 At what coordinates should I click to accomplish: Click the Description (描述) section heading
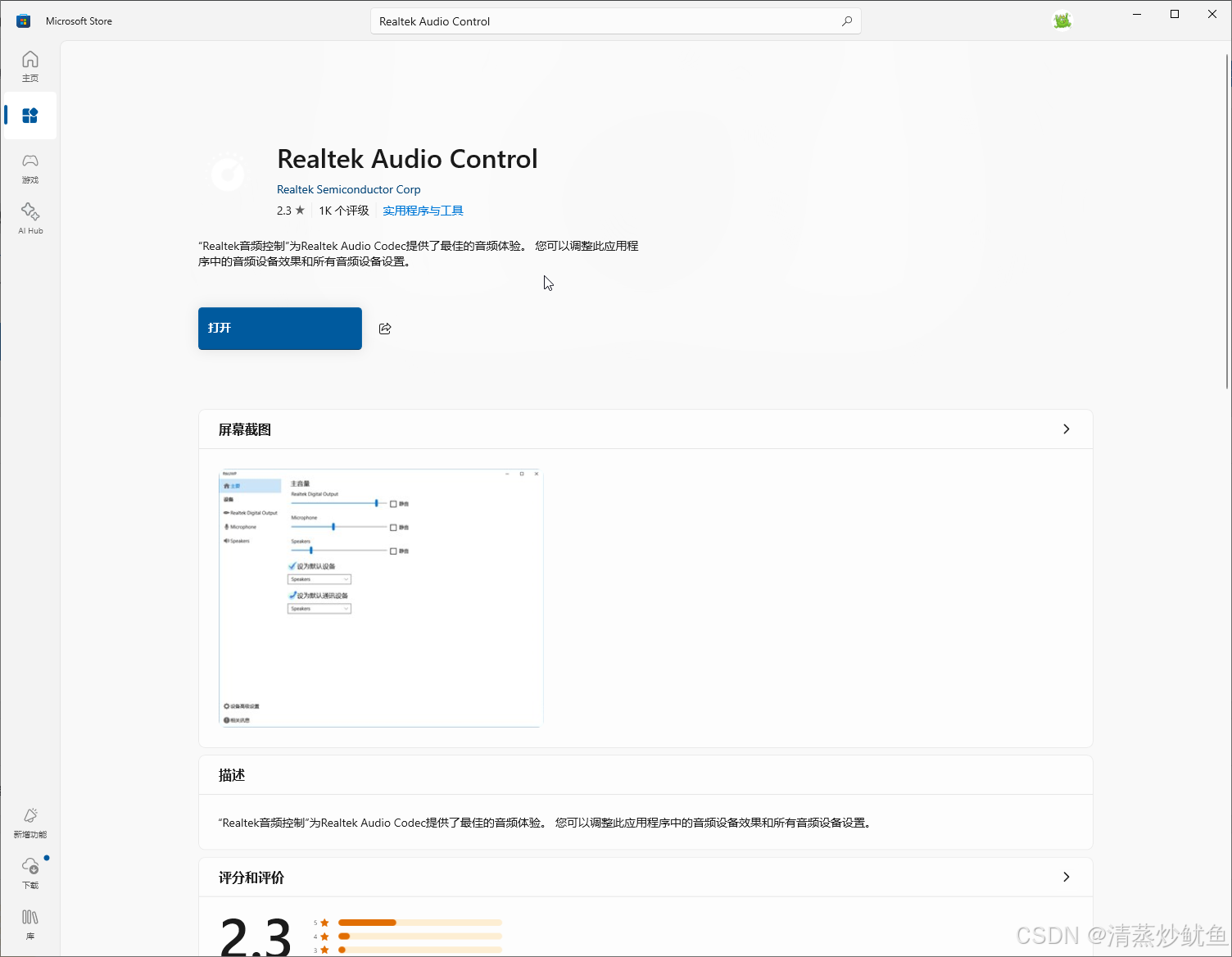(232, 775)
